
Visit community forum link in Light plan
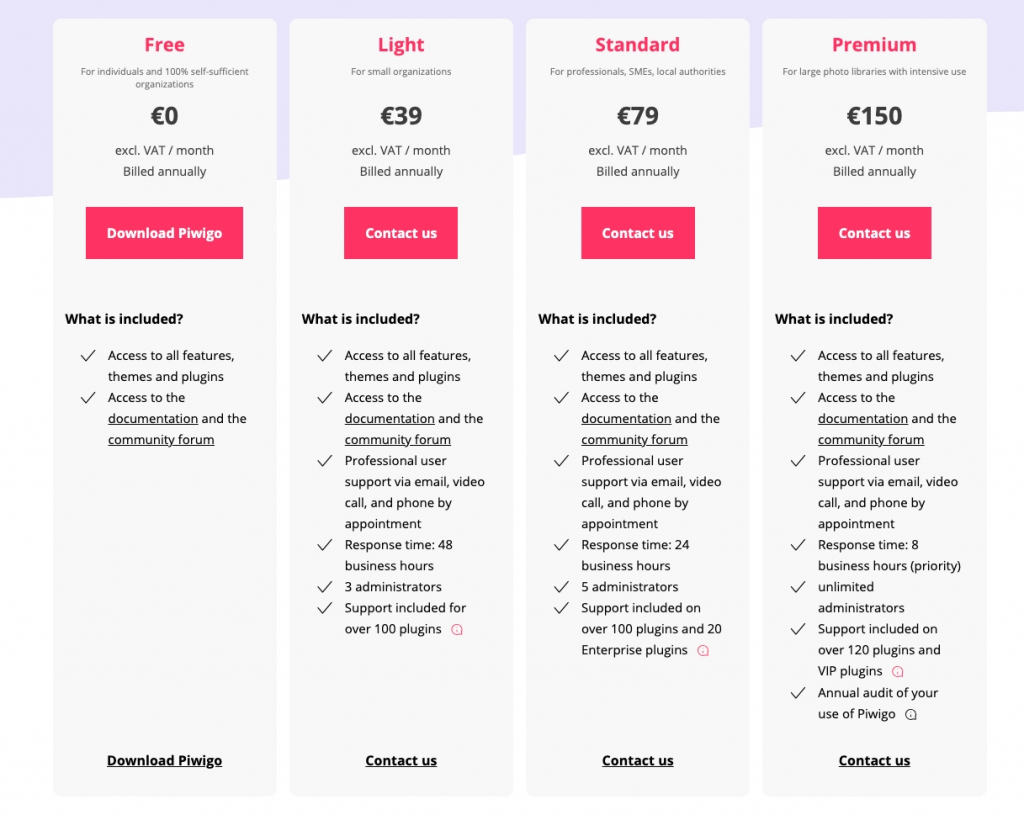click(398, 440)
